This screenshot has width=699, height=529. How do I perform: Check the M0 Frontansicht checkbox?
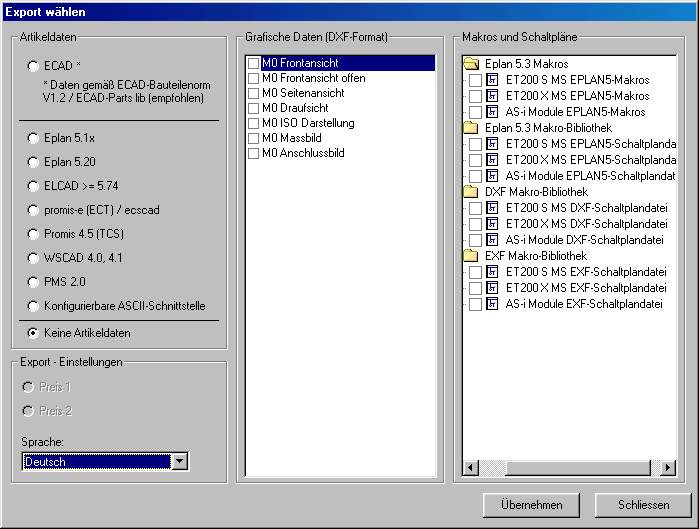tap(253, 63)
